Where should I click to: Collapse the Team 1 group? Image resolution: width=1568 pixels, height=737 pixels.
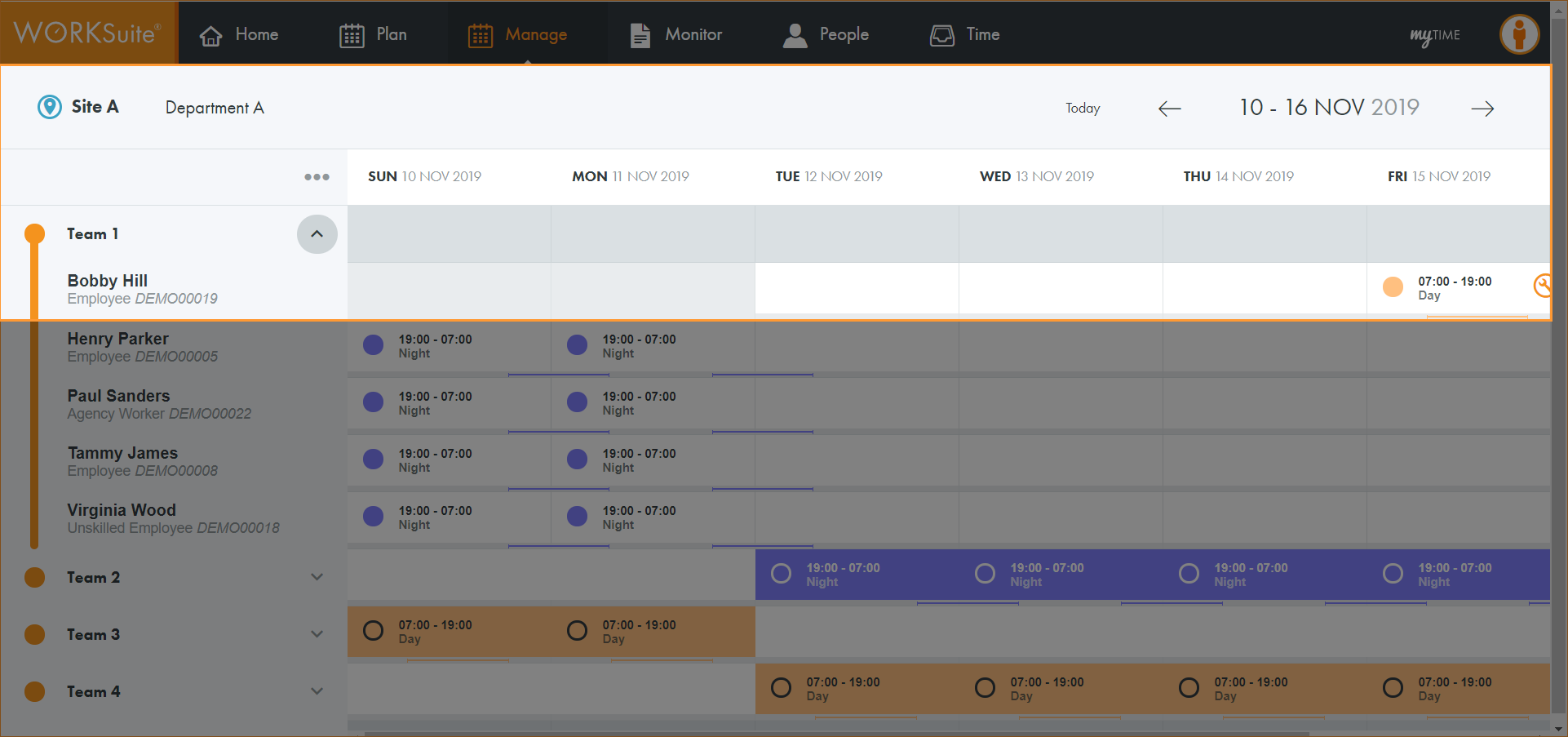coord(317,234)
